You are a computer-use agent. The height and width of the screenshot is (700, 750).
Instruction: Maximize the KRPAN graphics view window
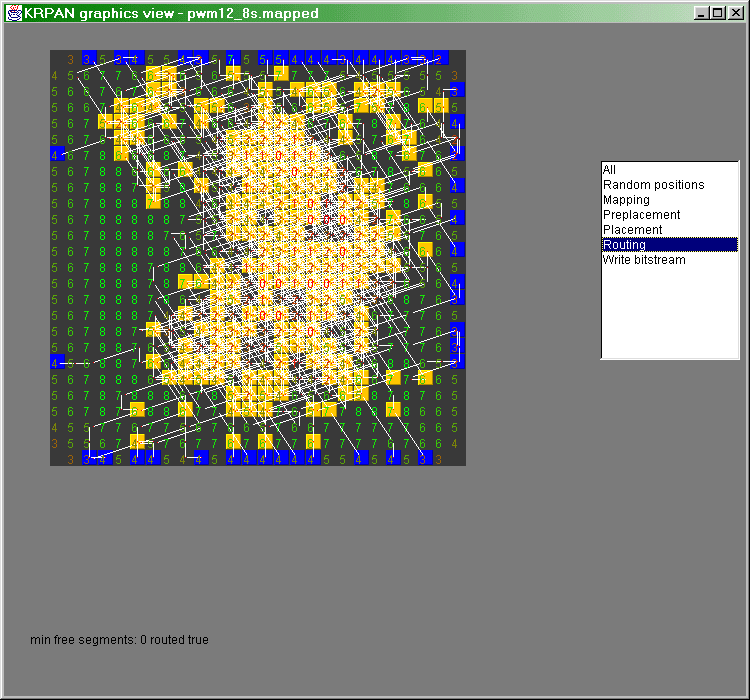click(x=717, y=13)
